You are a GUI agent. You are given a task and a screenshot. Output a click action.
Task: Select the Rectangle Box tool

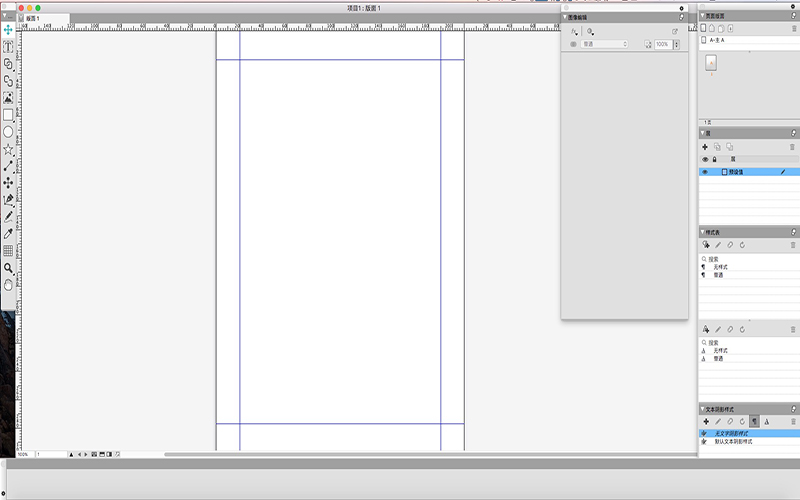[x=8, y=115]
